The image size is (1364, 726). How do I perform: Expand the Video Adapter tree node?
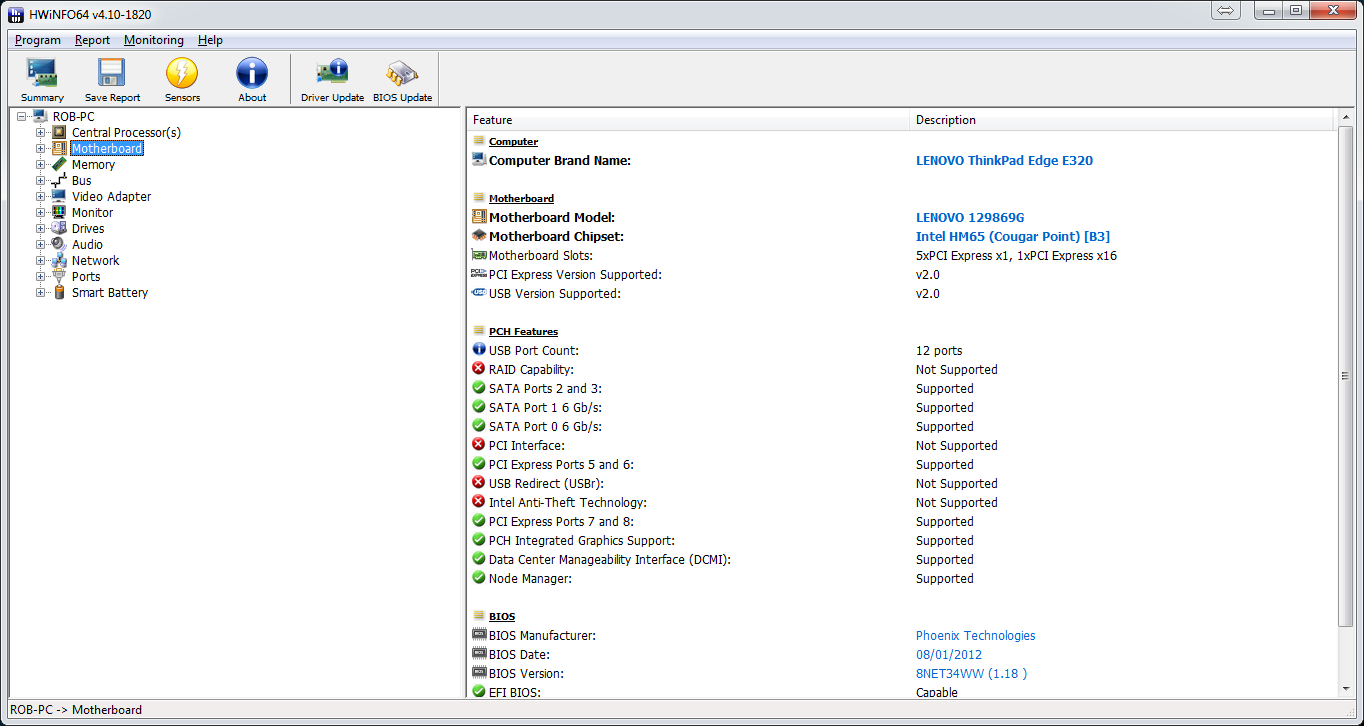(x=41, y=196)
